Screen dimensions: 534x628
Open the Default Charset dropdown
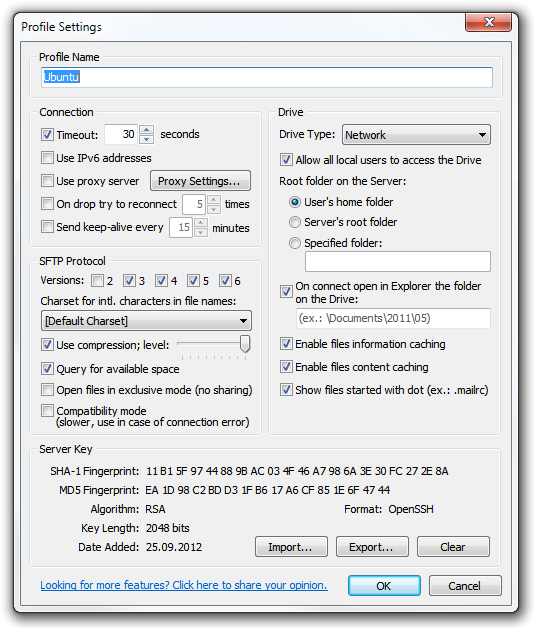(146, 321)
